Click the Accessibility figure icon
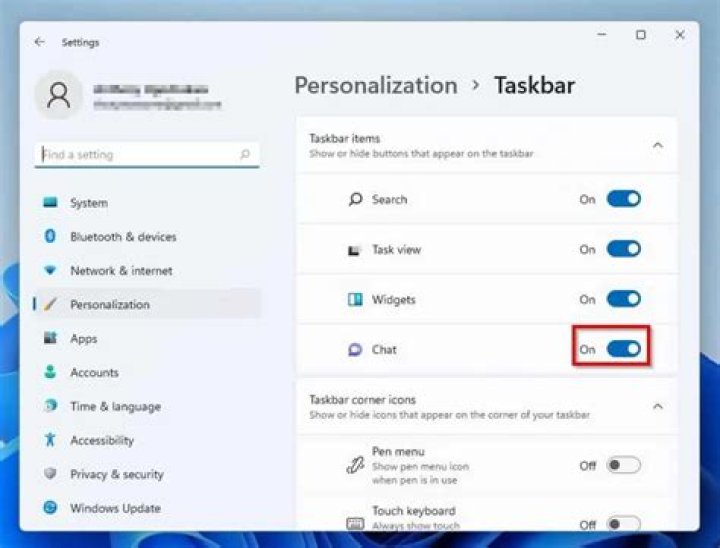This screenshot has width=720, height=548. point(50,440)
